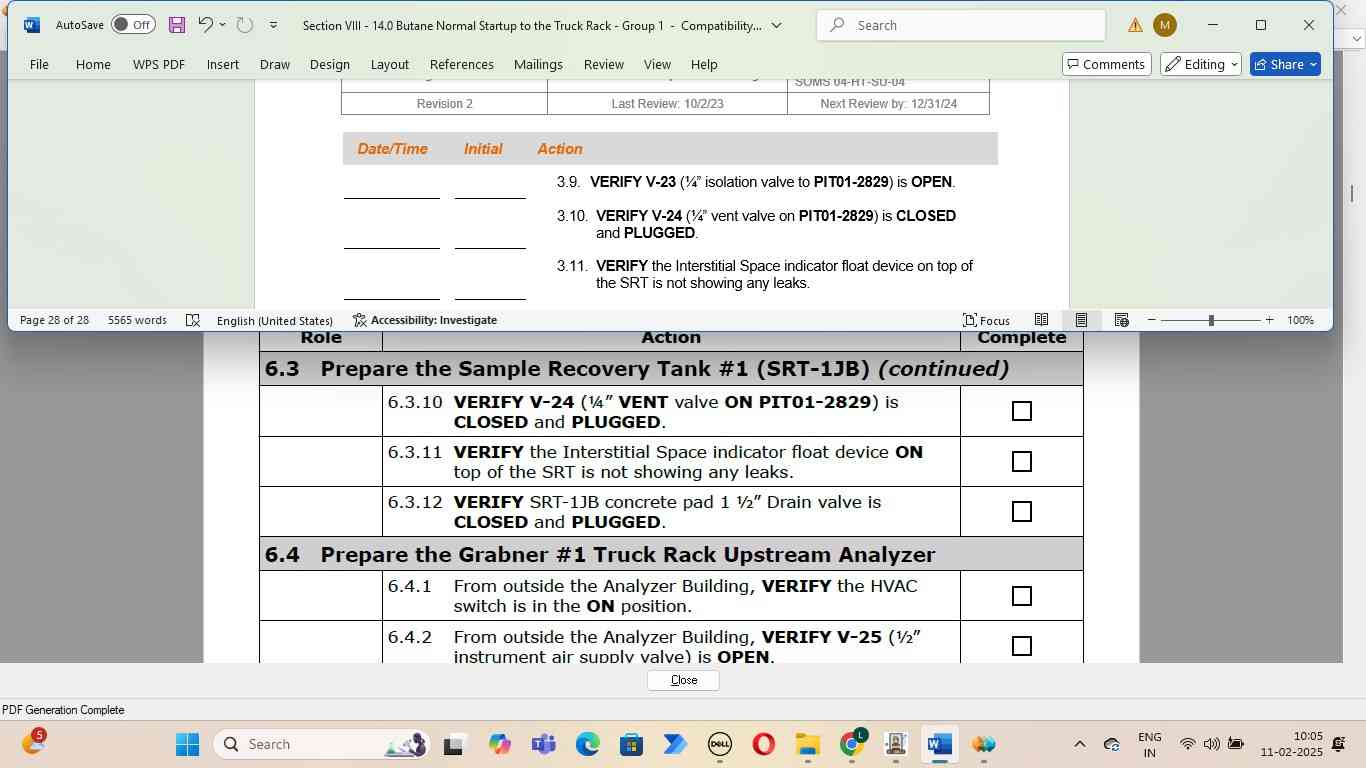Open Microsoft Teams from taskbar
The height and width of the screenshot is (768, 1366).
point(543,744)
